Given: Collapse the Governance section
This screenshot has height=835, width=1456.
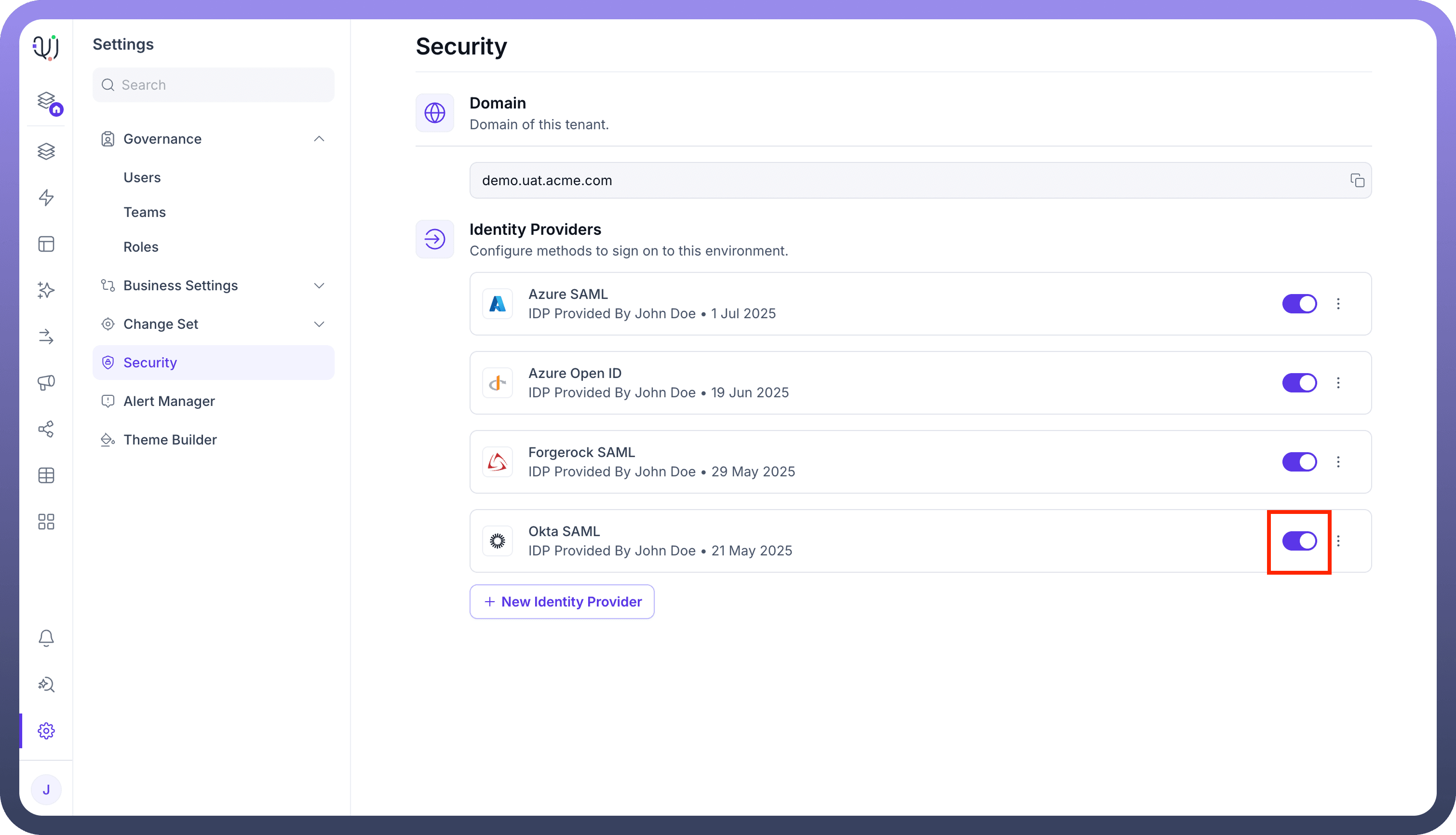Looking at the screenshot, I should (x=319, y=139).
